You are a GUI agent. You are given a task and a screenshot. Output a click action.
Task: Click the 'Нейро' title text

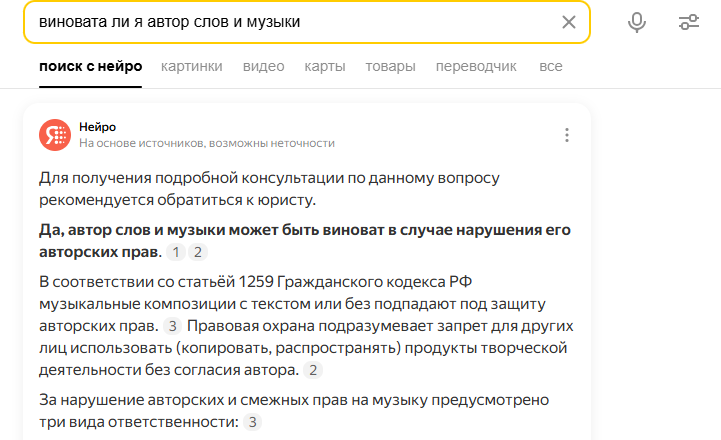tap(97, 127)
